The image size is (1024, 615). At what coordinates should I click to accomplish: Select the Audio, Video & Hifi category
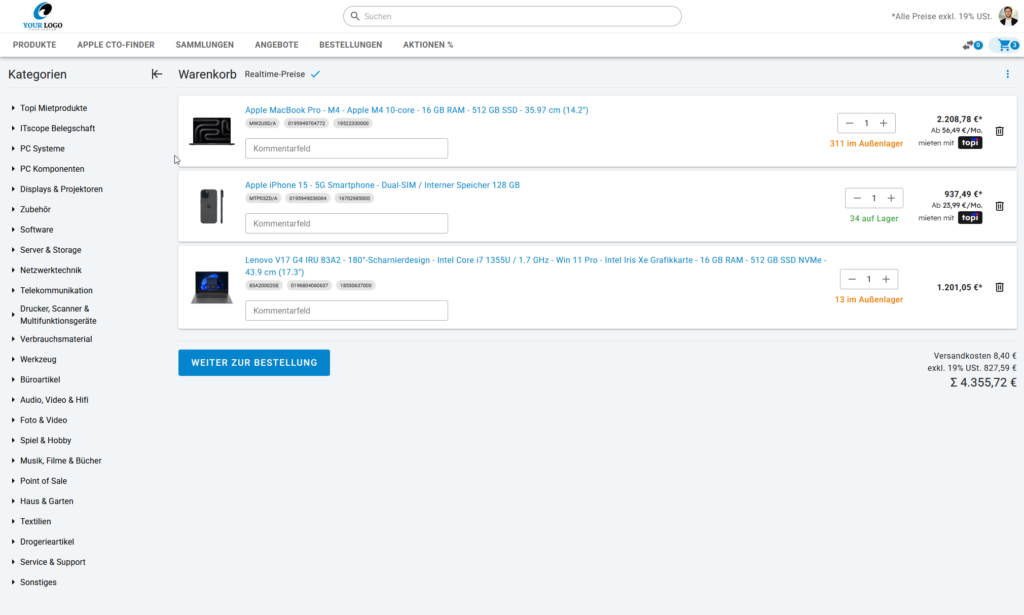pos(54,400)
